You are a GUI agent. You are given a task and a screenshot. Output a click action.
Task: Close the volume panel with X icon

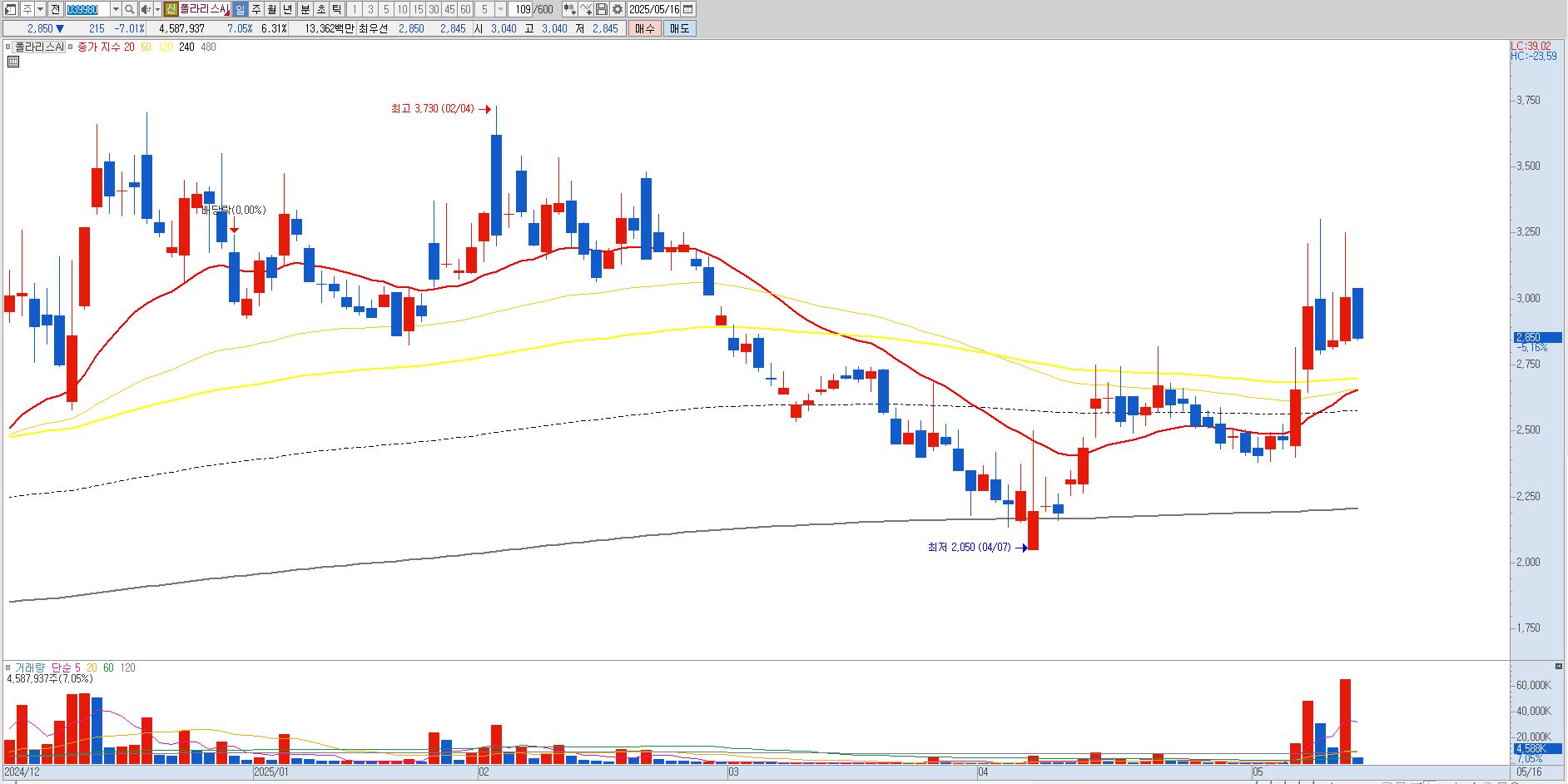point(1559,667)
